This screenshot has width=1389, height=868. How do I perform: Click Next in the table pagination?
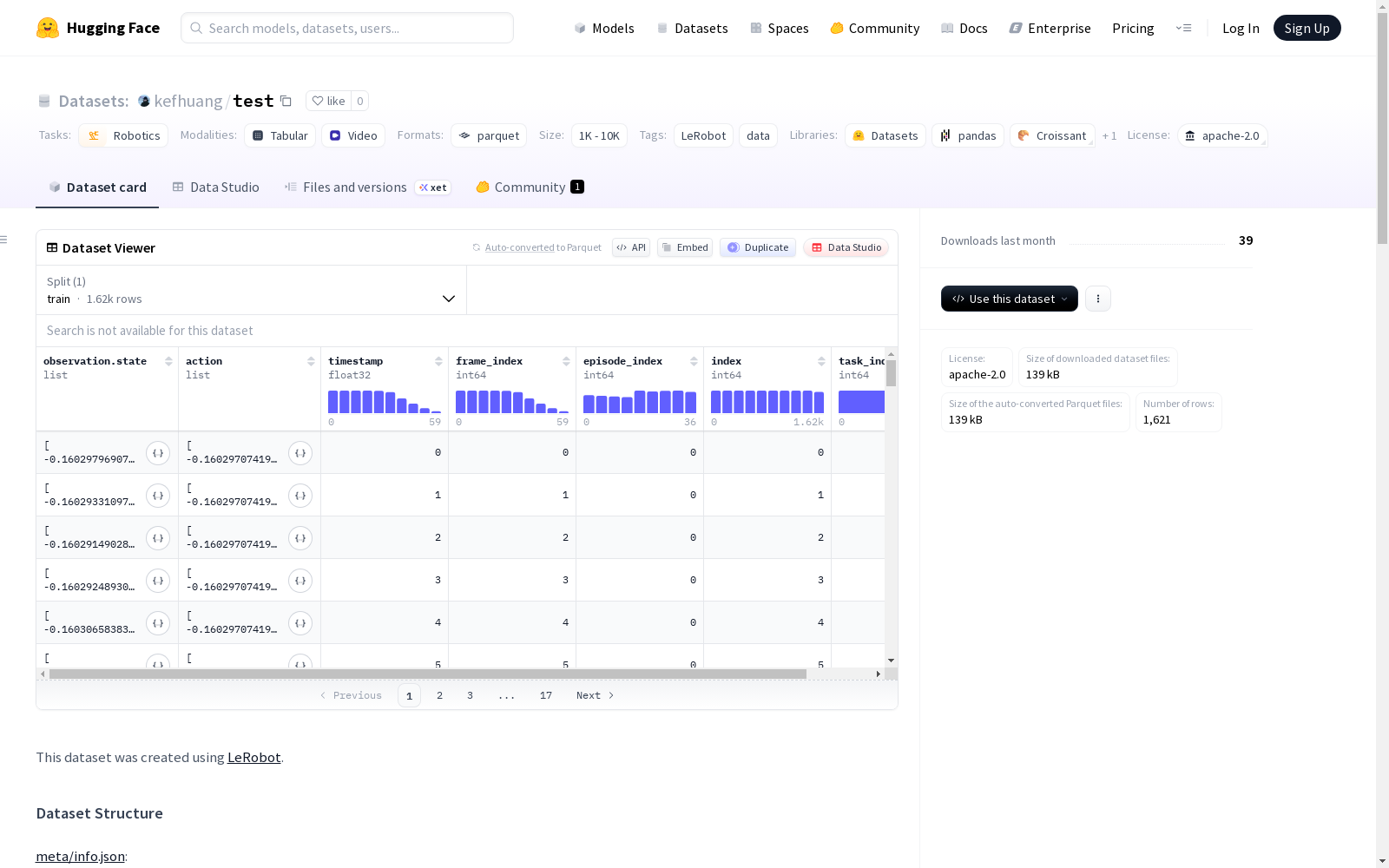tap(596, 695)
